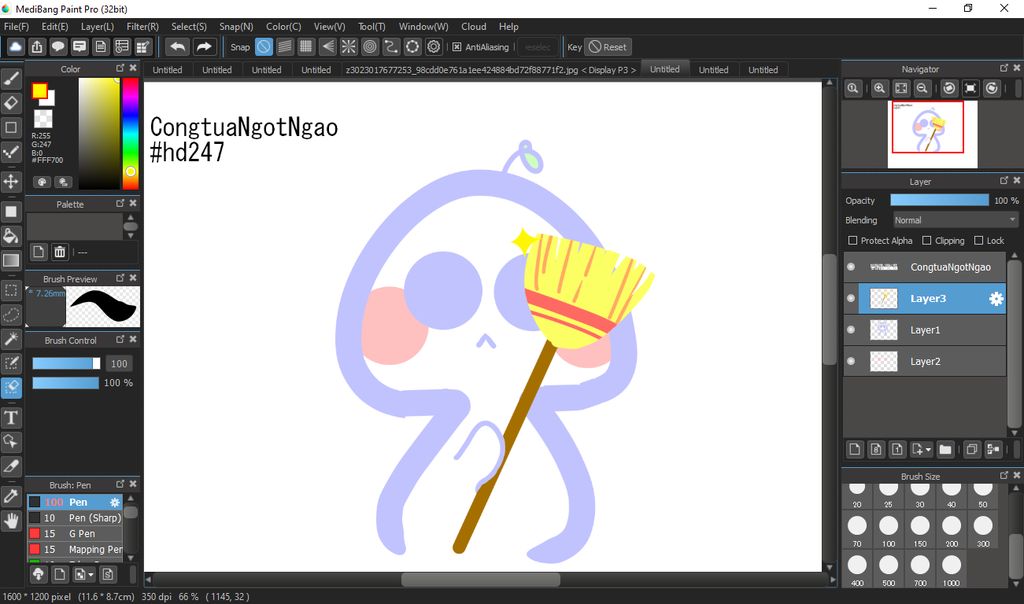Open brush add dropdown arrow
1024x604 pixels.
coord(91,575)
